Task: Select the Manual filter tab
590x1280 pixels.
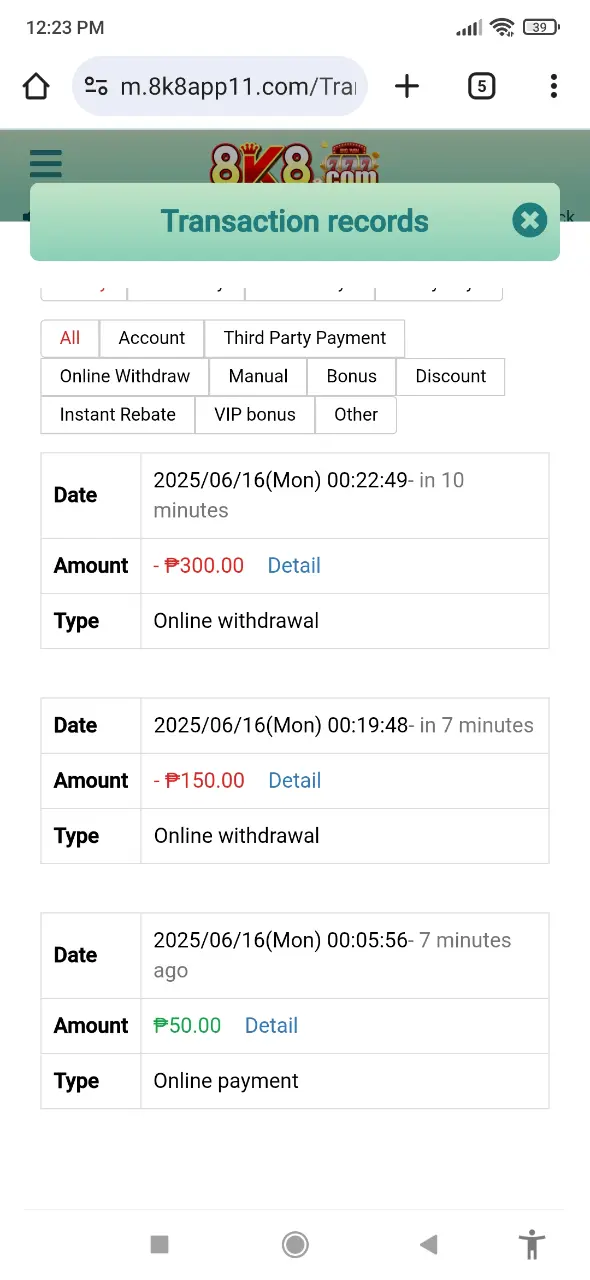Action: tap(258, 376)
